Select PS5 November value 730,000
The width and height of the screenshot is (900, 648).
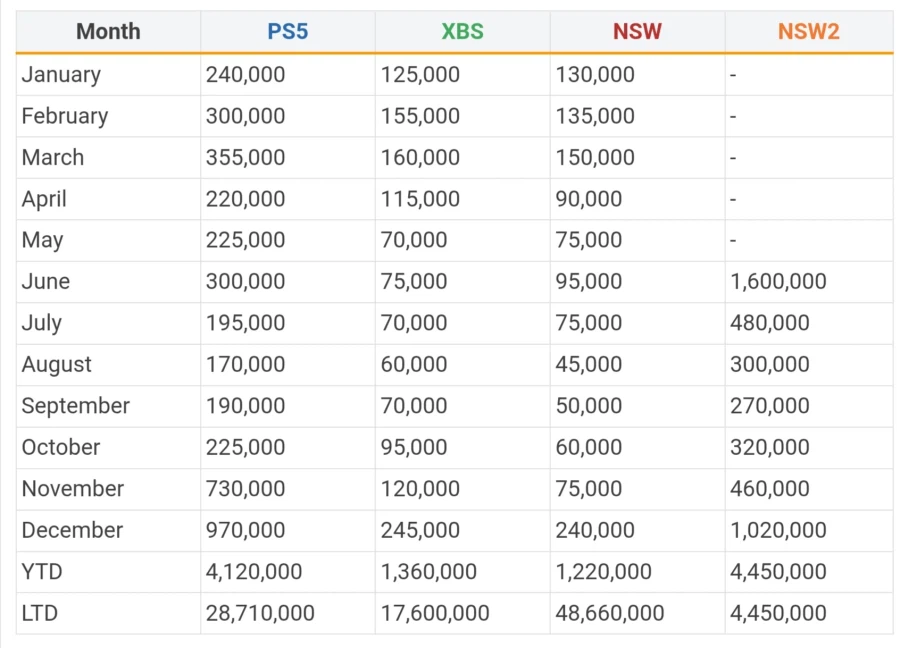(245, 489)
